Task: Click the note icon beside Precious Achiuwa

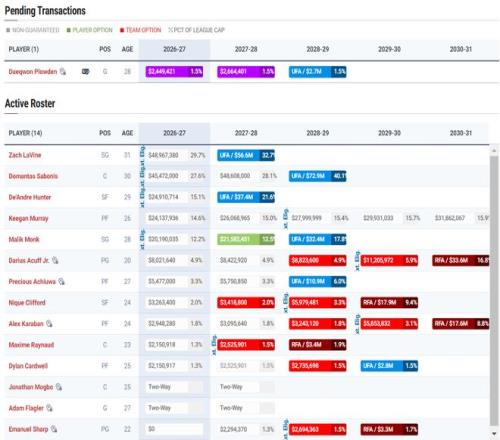Action: 62,281
